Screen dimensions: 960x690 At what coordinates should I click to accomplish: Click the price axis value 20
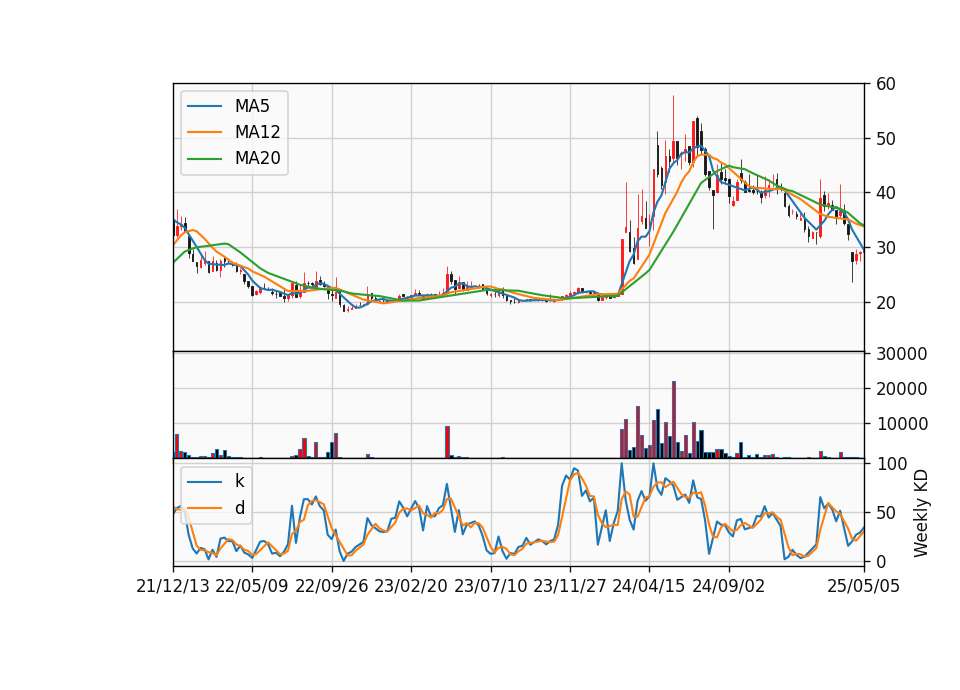click(885, 302)
